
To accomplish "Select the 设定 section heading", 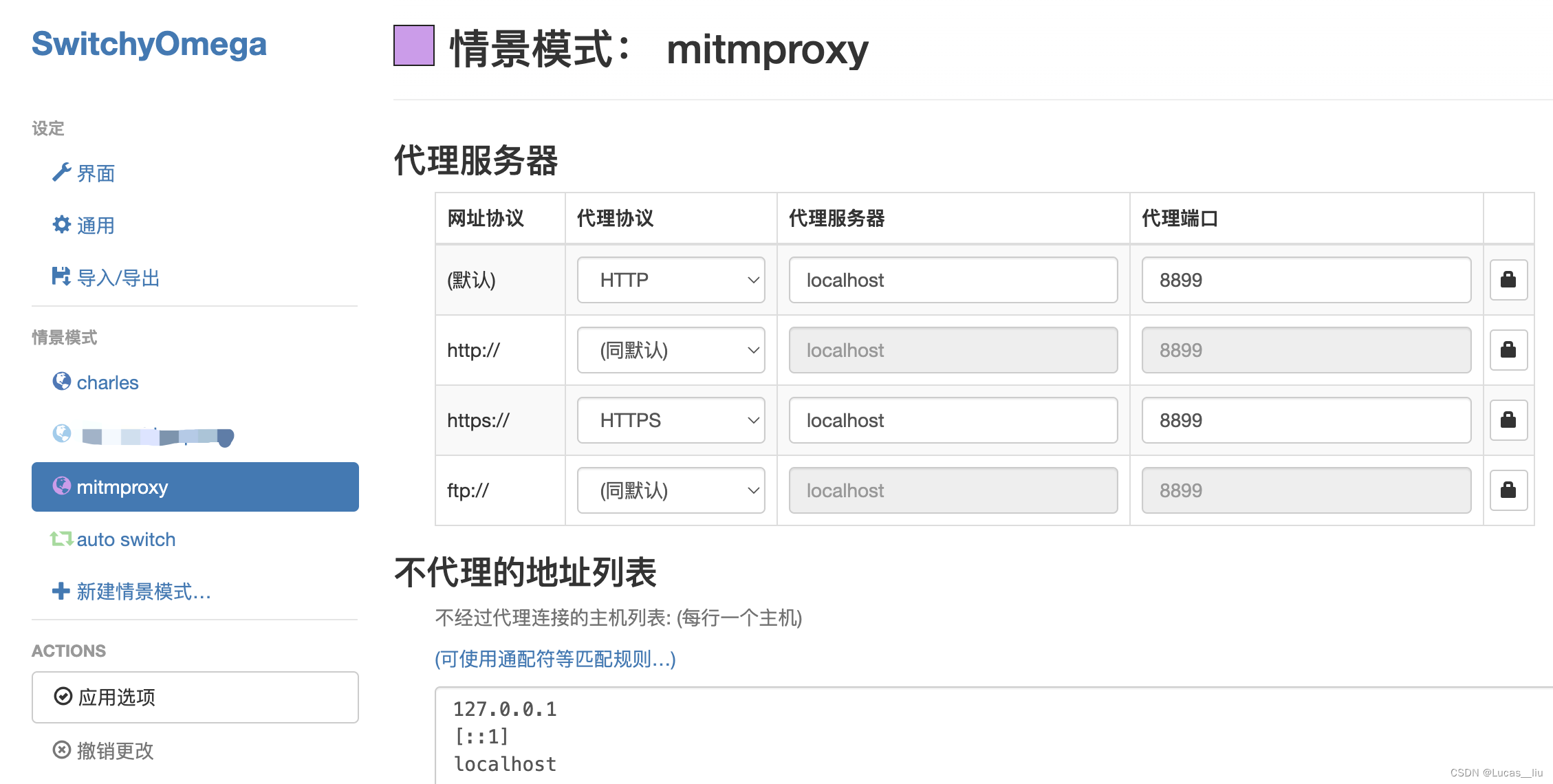I will point(47,127).
